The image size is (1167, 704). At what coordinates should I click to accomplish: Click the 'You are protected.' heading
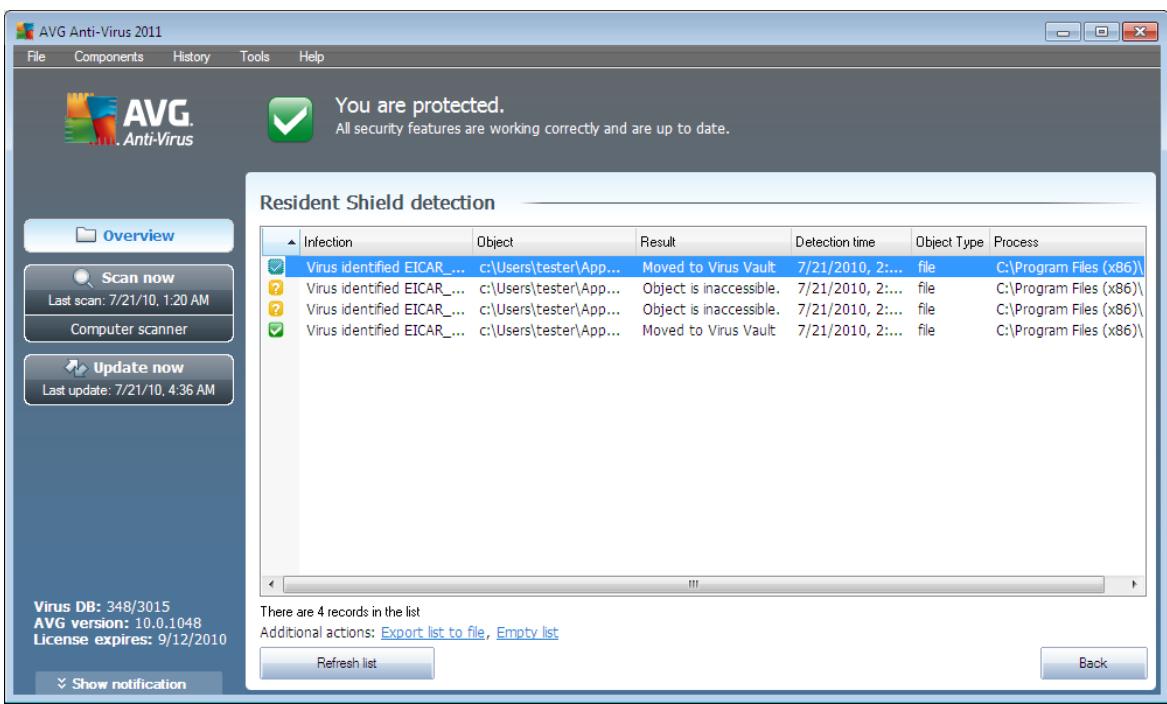[420, 105]
